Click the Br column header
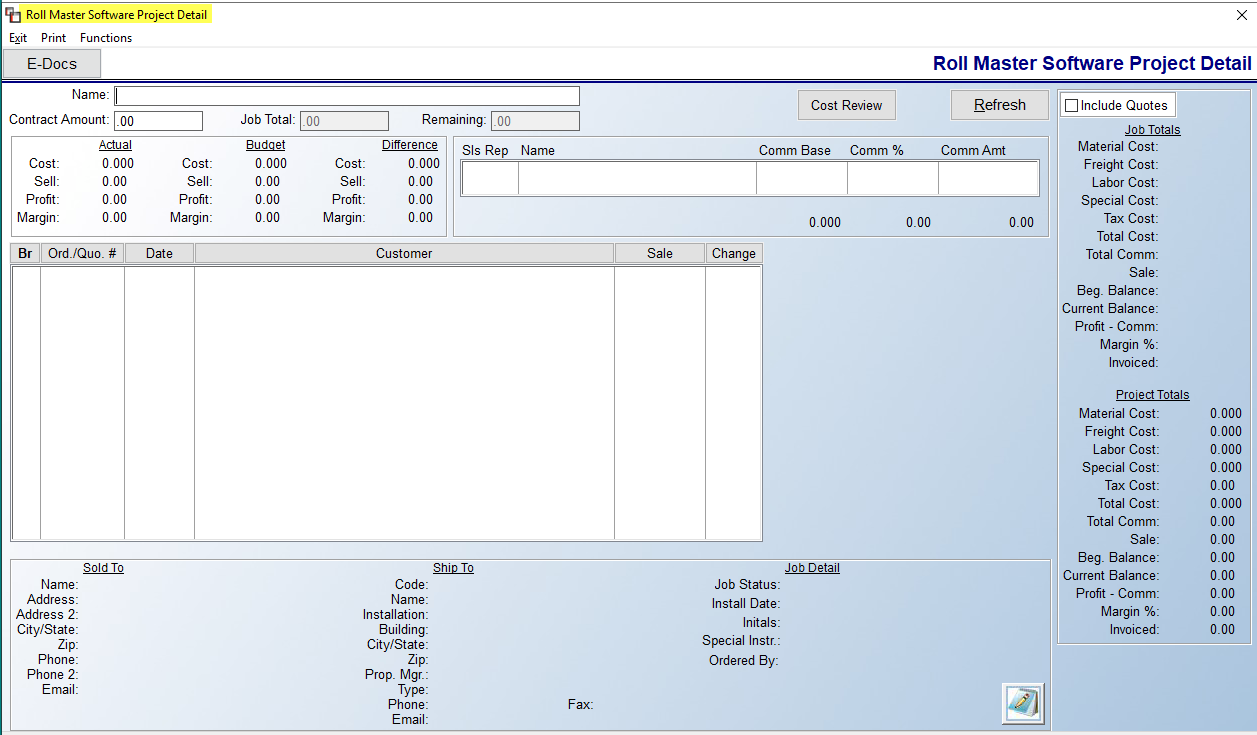The width and height of the screenshot is (1257, 735). [26, 253]
